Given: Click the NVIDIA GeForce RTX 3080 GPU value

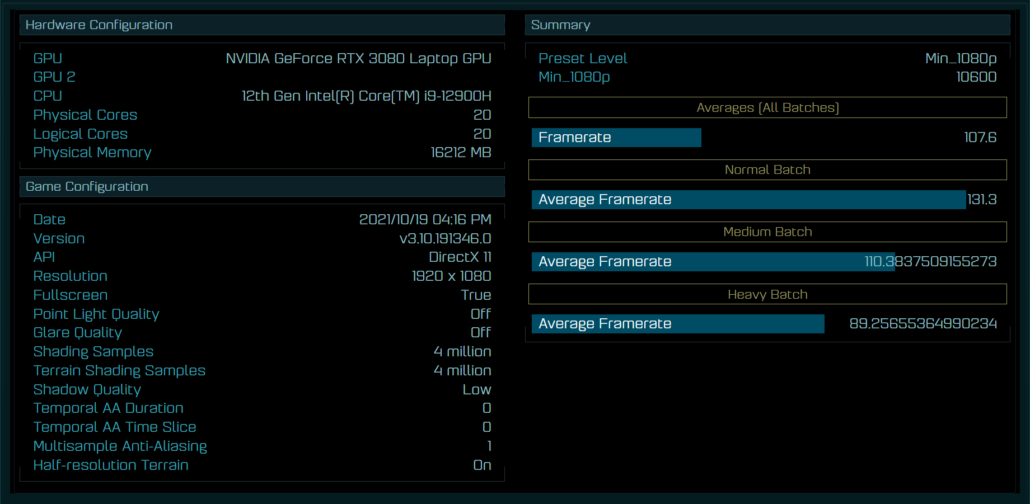Looking at the screenshot, I should [358, 58].
